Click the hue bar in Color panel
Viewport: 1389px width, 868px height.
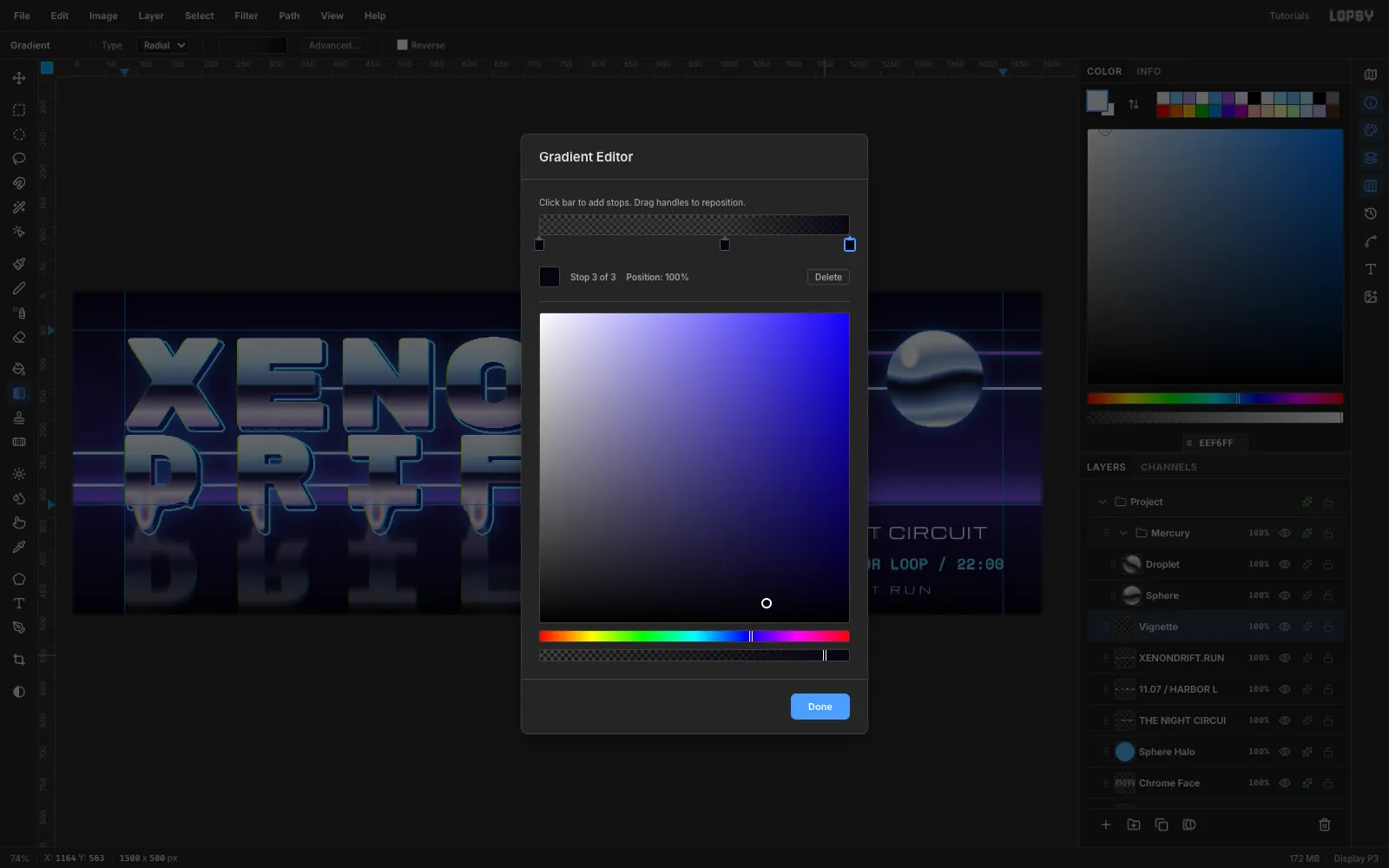click(x=1215, y=398)
